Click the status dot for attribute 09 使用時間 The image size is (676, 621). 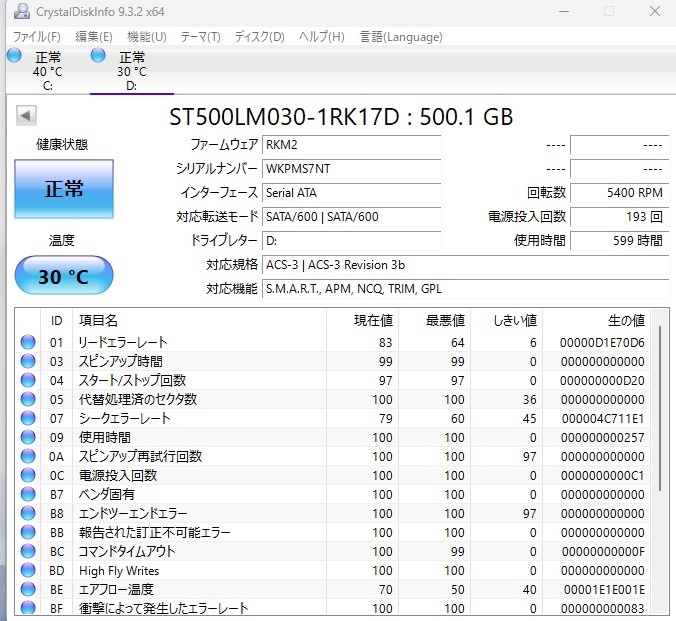[x=28, y=437]
